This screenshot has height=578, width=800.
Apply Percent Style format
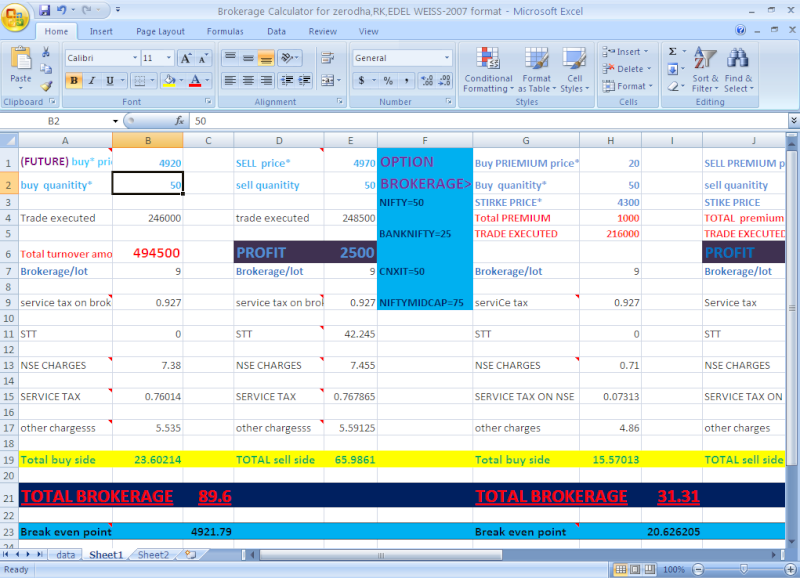[x=388, y=81]
